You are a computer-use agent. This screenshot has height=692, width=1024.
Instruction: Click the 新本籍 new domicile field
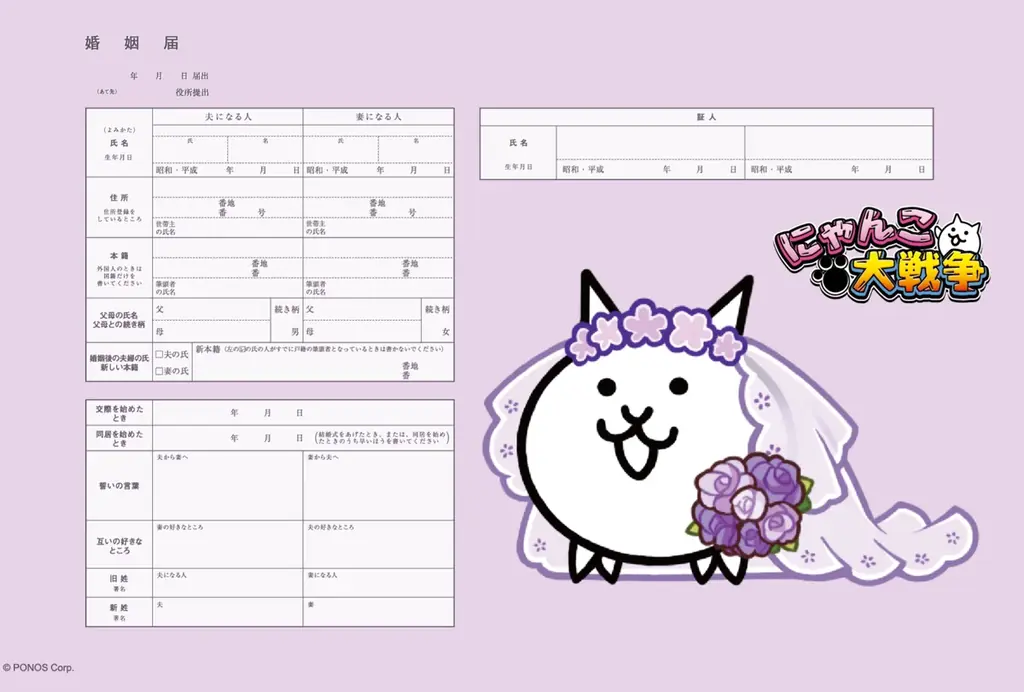pyautogui.click(x=323, y=362)
